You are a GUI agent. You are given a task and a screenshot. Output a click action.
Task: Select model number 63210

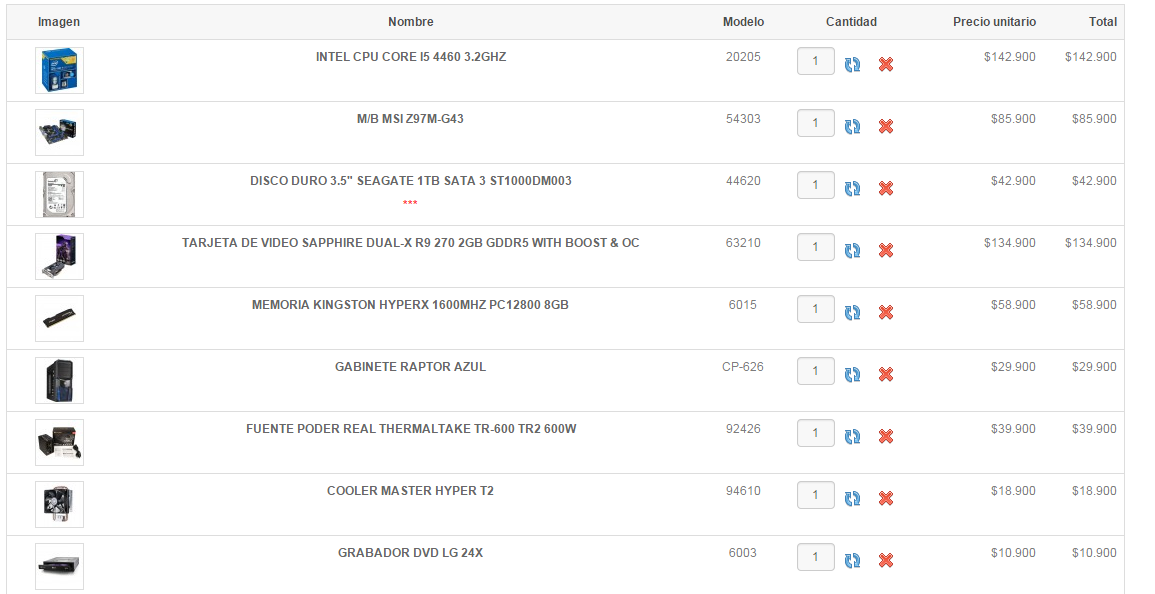tap(743, 242)
